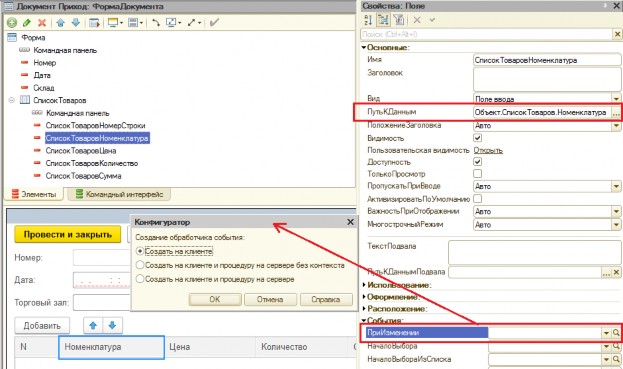Click the Имя property field
This screenshot has height=369, width=623.
[x=547, y=60]
